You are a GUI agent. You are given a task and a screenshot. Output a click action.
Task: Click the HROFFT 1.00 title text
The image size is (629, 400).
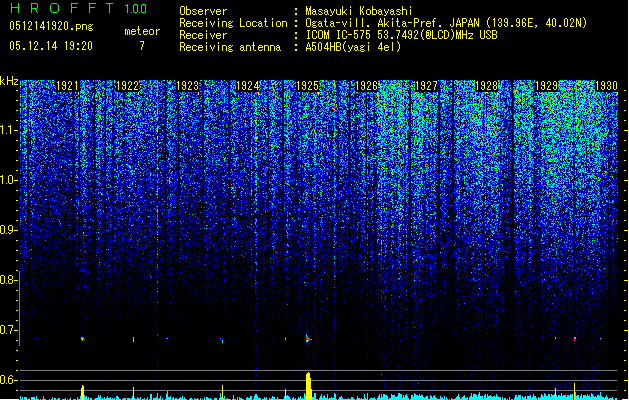coord(79,8)
